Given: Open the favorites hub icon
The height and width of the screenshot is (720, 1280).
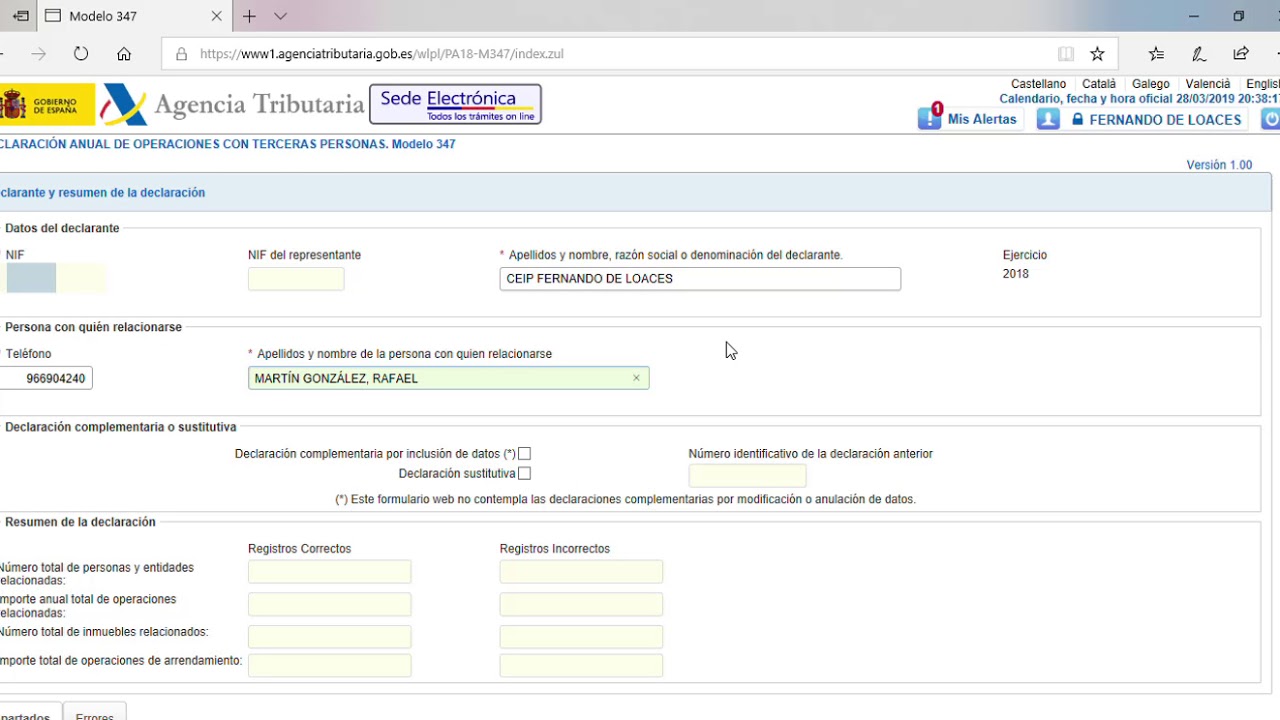Looking at the screenshot, I should coord(1156,54).
